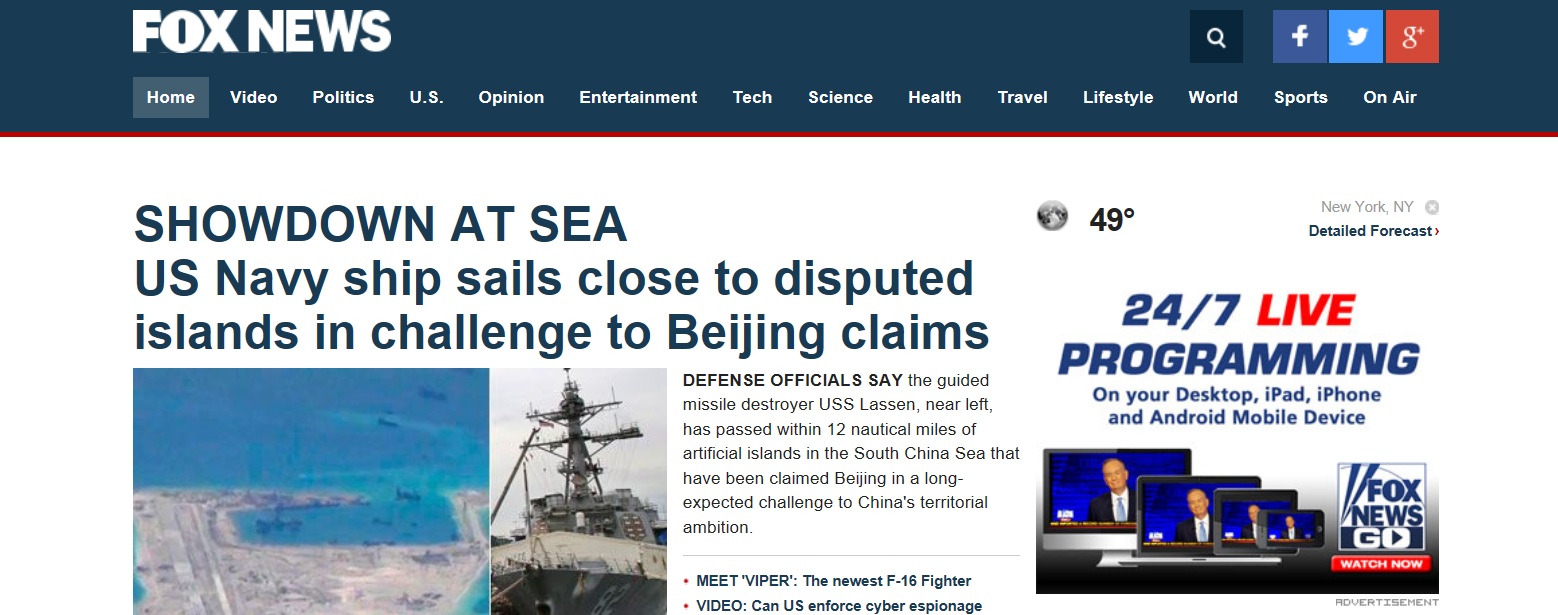This screenshot has width=1558, height=615.
Task: Navigate to the World section
Action: (1213, 97)
